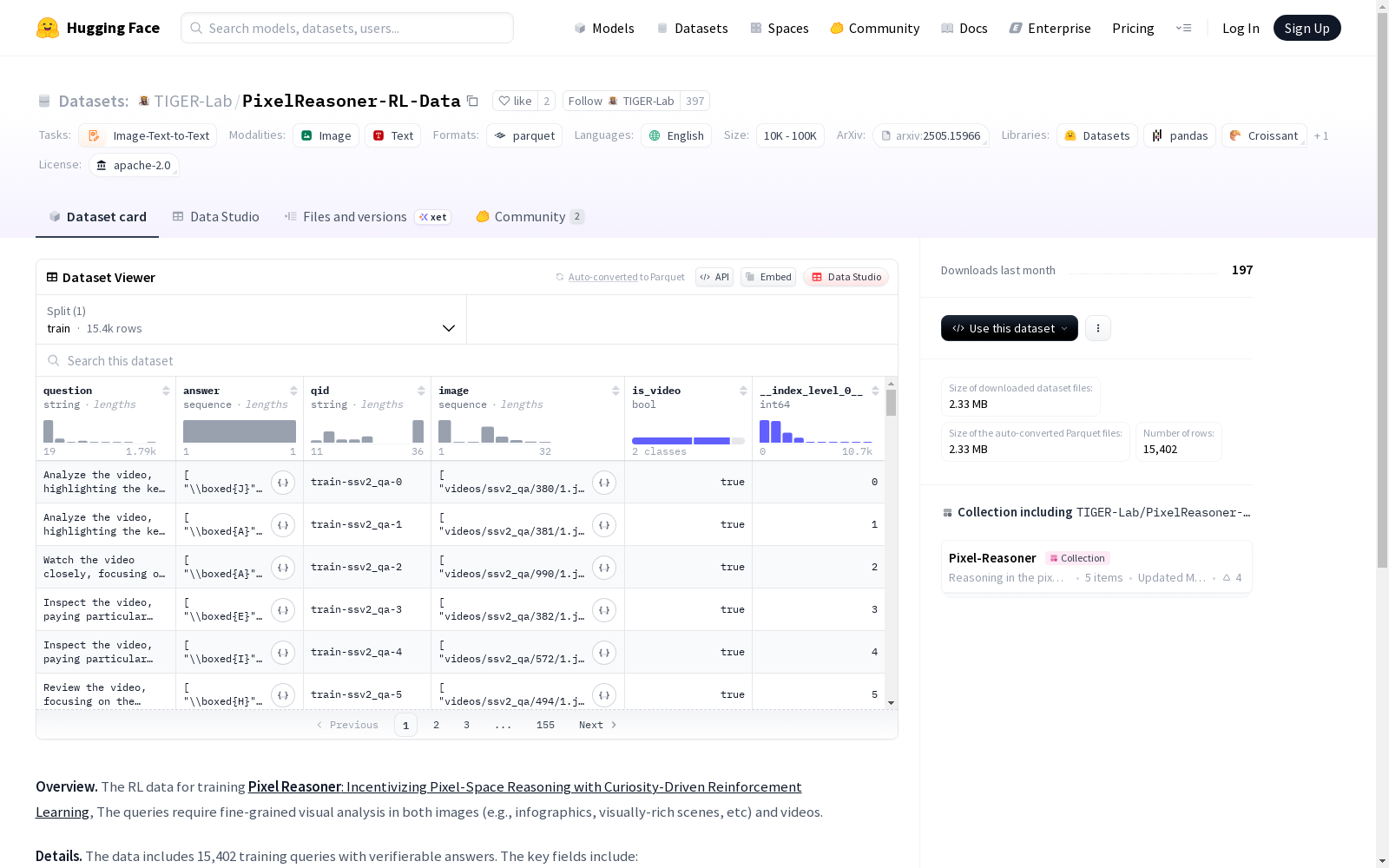The image size is (1389, 868).
Task: Expand the JSON icon for image in row train-ssv2_qa-2
Action: coord(604,568)
